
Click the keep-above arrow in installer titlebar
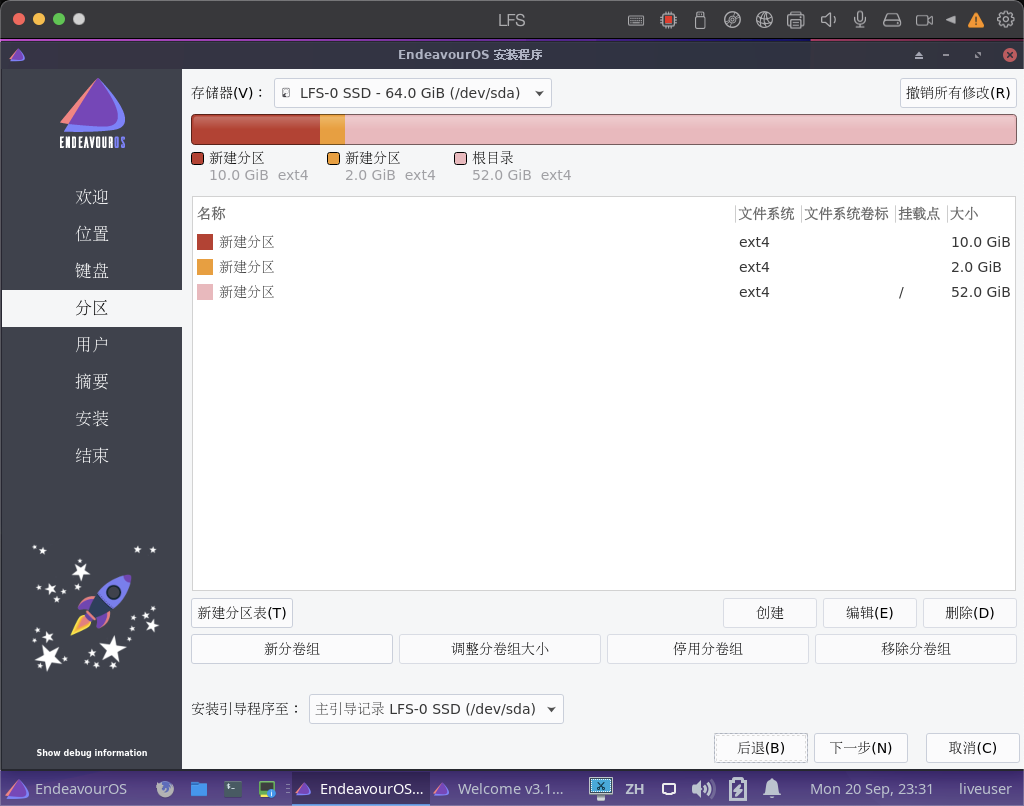pyautogui.click(x=919, y=55)
